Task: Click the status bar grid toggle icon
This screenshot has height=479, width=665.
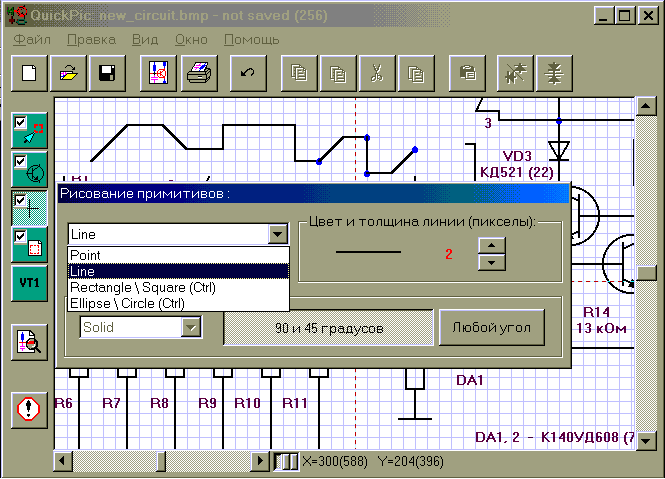Action: 286,462
